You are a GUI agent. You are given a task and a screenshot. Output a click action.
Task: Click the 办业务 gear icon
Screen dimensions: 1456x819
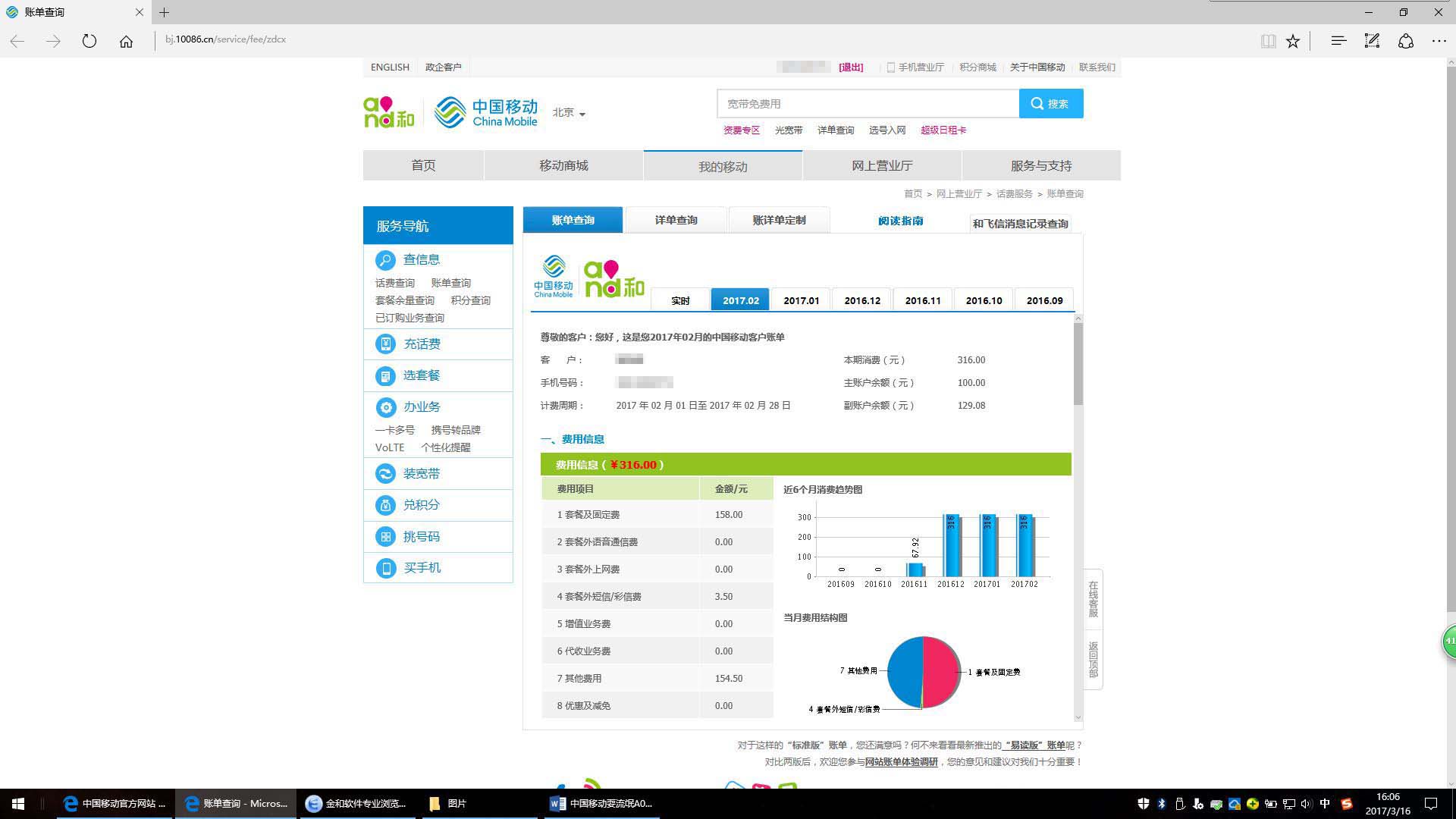tap(385, 407)
